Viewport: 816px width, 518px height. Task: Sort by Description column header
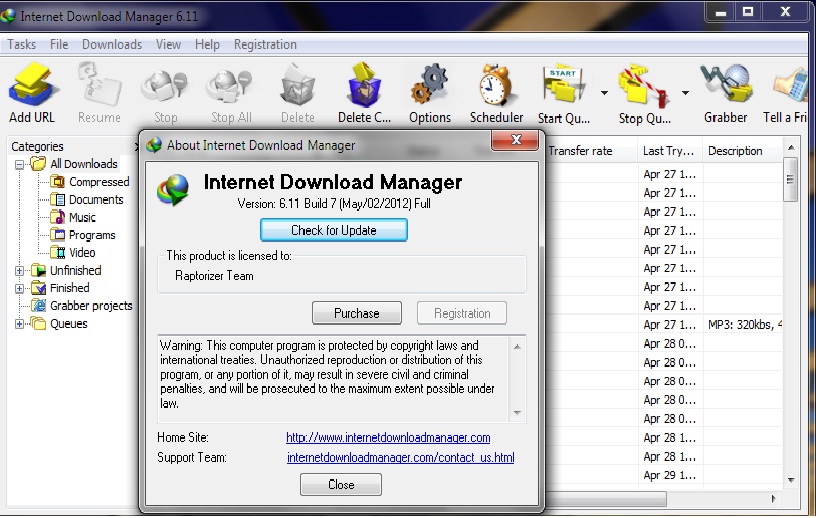(x=742, y=150)
